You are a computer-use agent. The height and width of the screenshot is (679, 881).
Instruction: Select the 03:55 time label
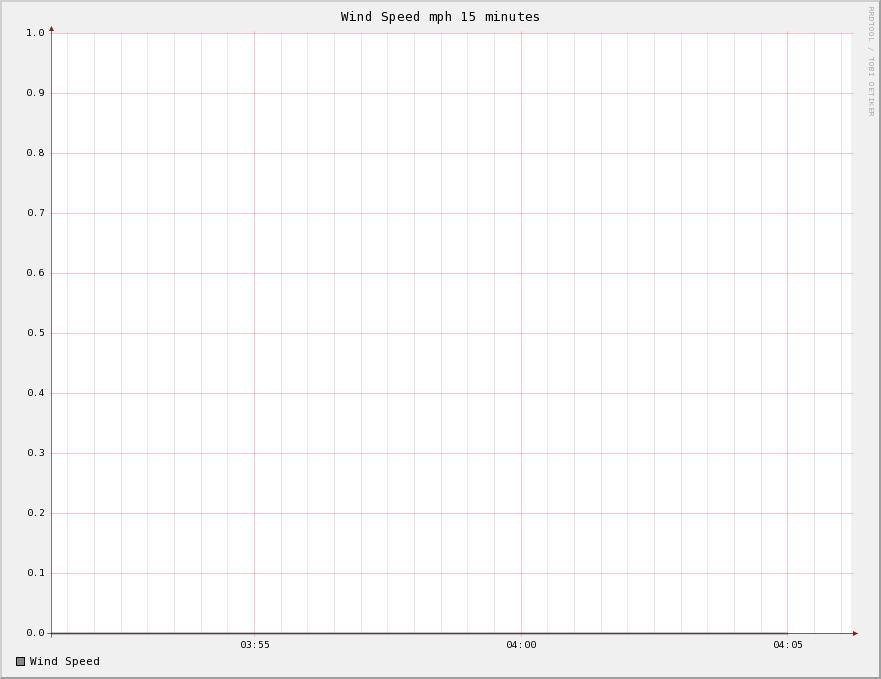[x=254, y=645]
